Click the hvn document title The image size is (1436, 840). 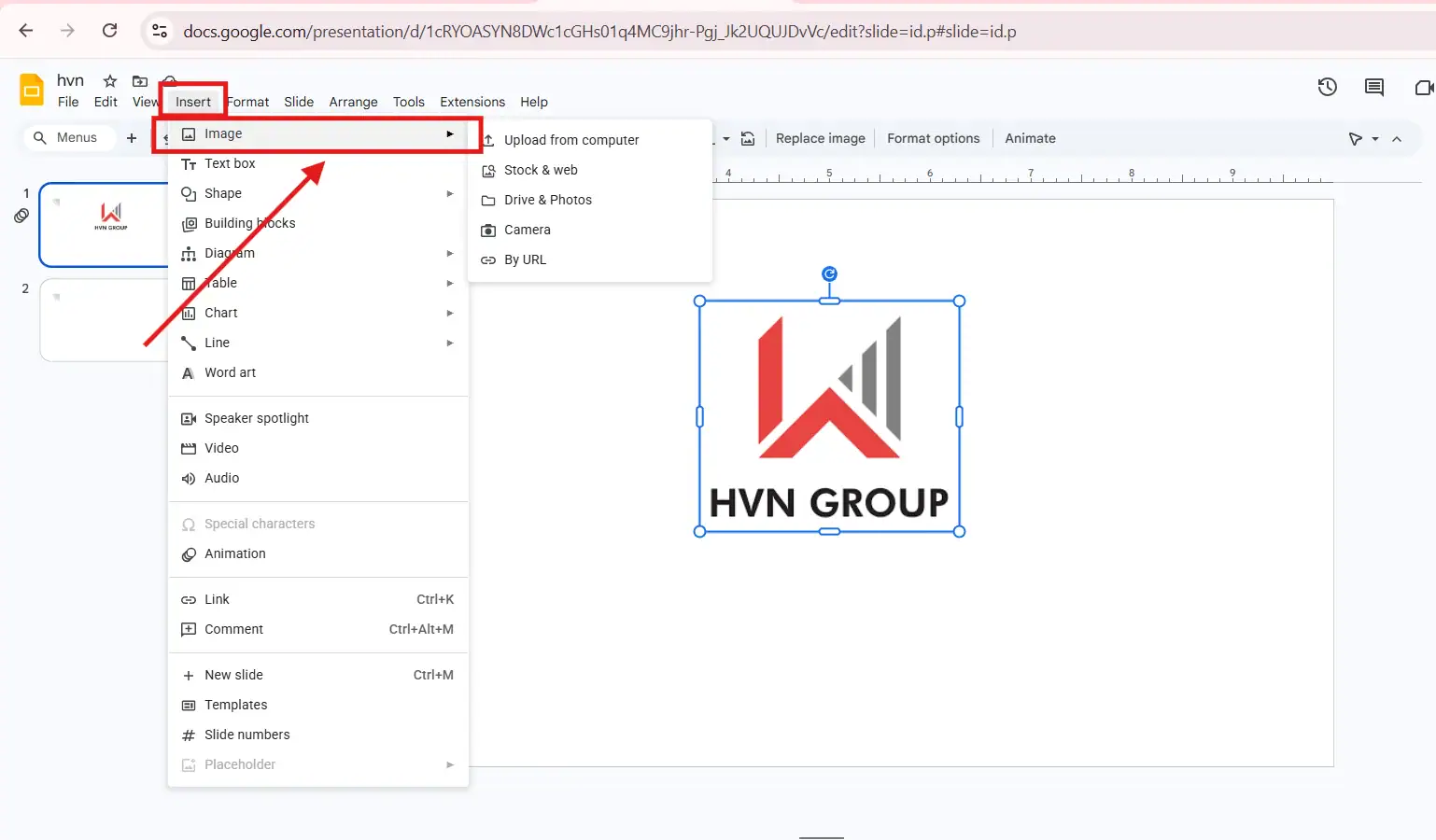(70, 80)
